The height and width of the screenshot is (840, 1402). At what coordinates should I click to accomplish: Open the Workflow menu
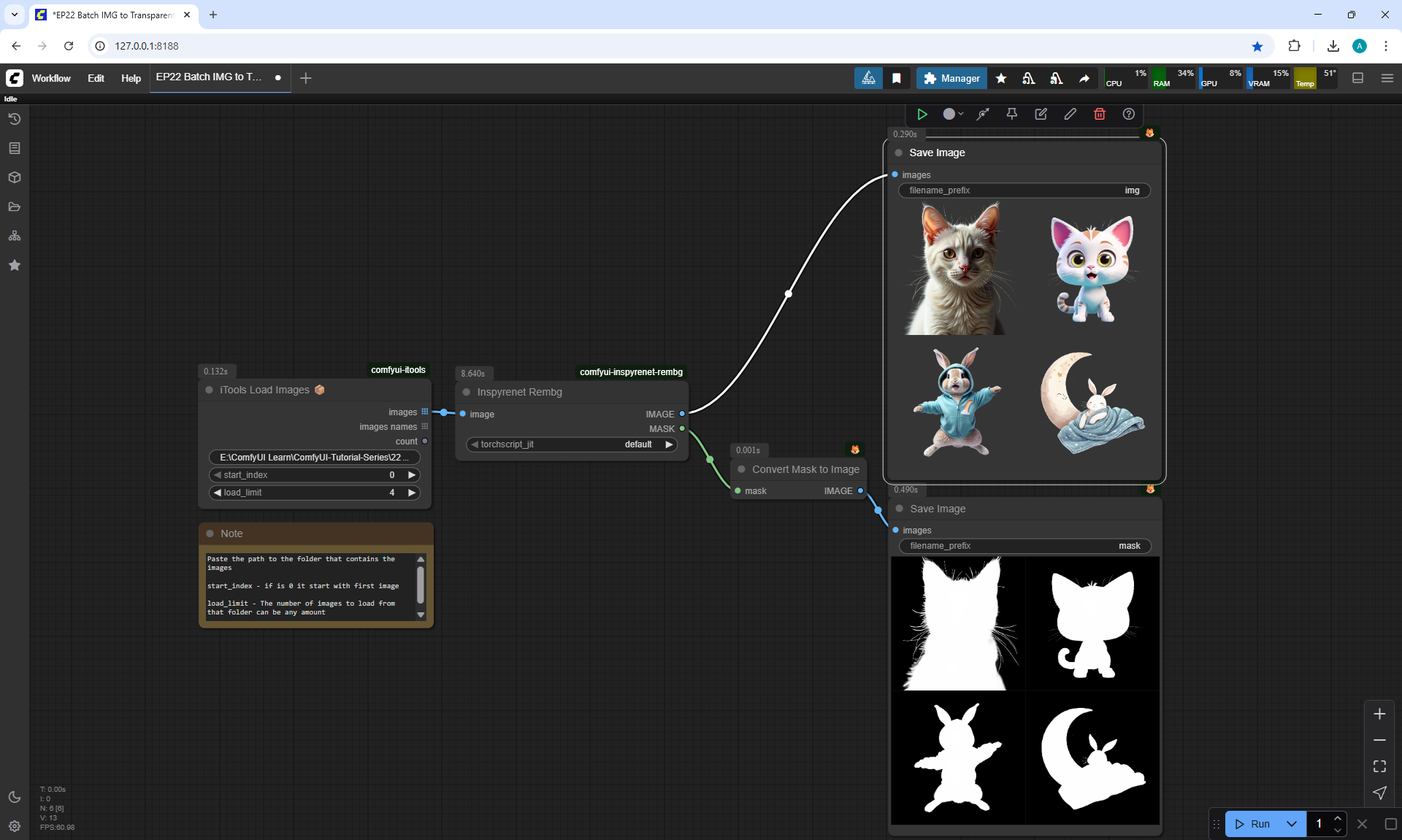(51, 78)
